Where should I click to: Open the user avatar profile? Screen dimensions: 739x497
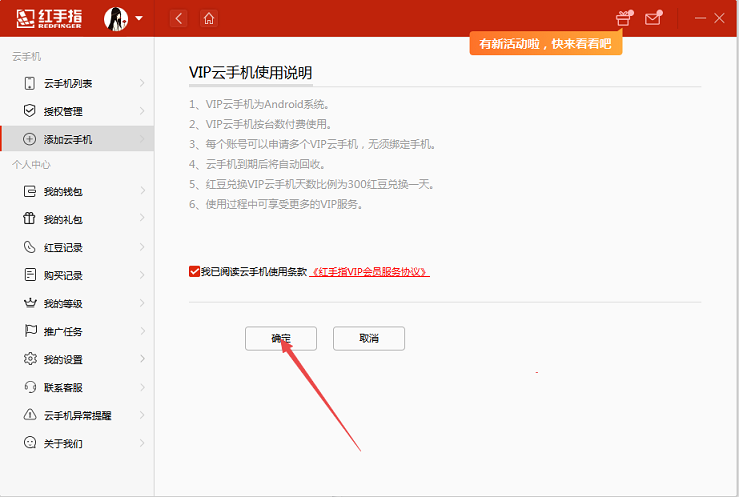(x=116, y=19)
